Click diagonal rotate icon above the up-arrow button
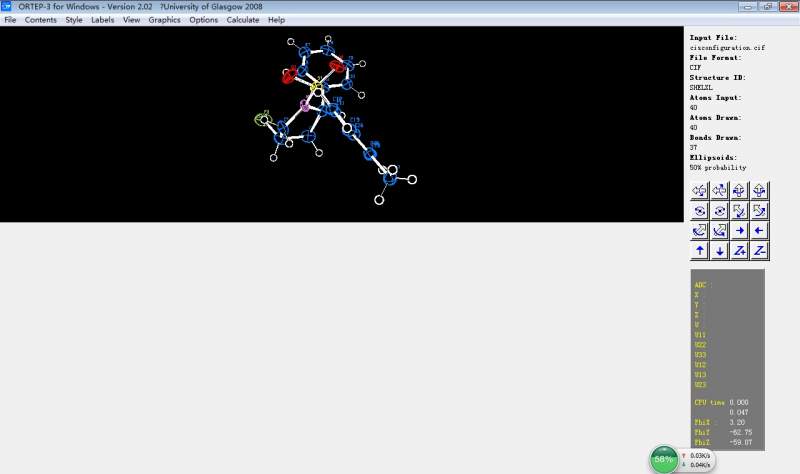Image resolution: width=800 pixels, height=474 pixels. point(699,231)
